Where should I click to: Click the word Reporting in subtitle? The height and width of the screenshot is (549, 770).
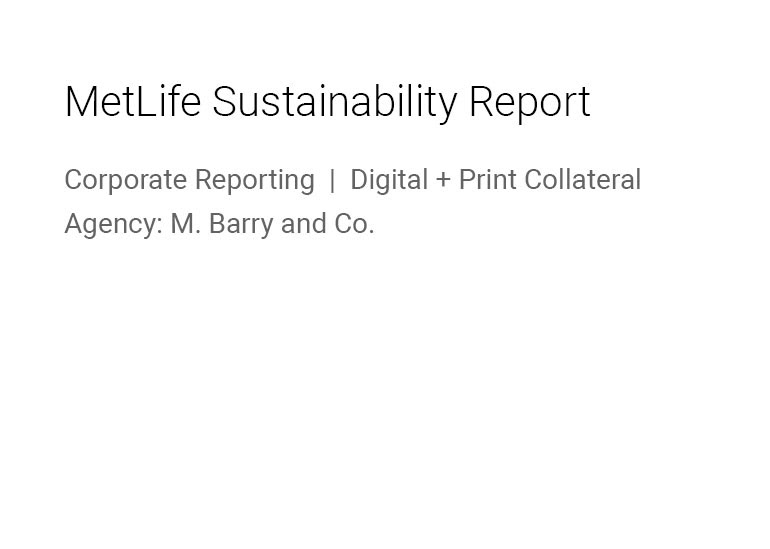(x=255, y=181)
